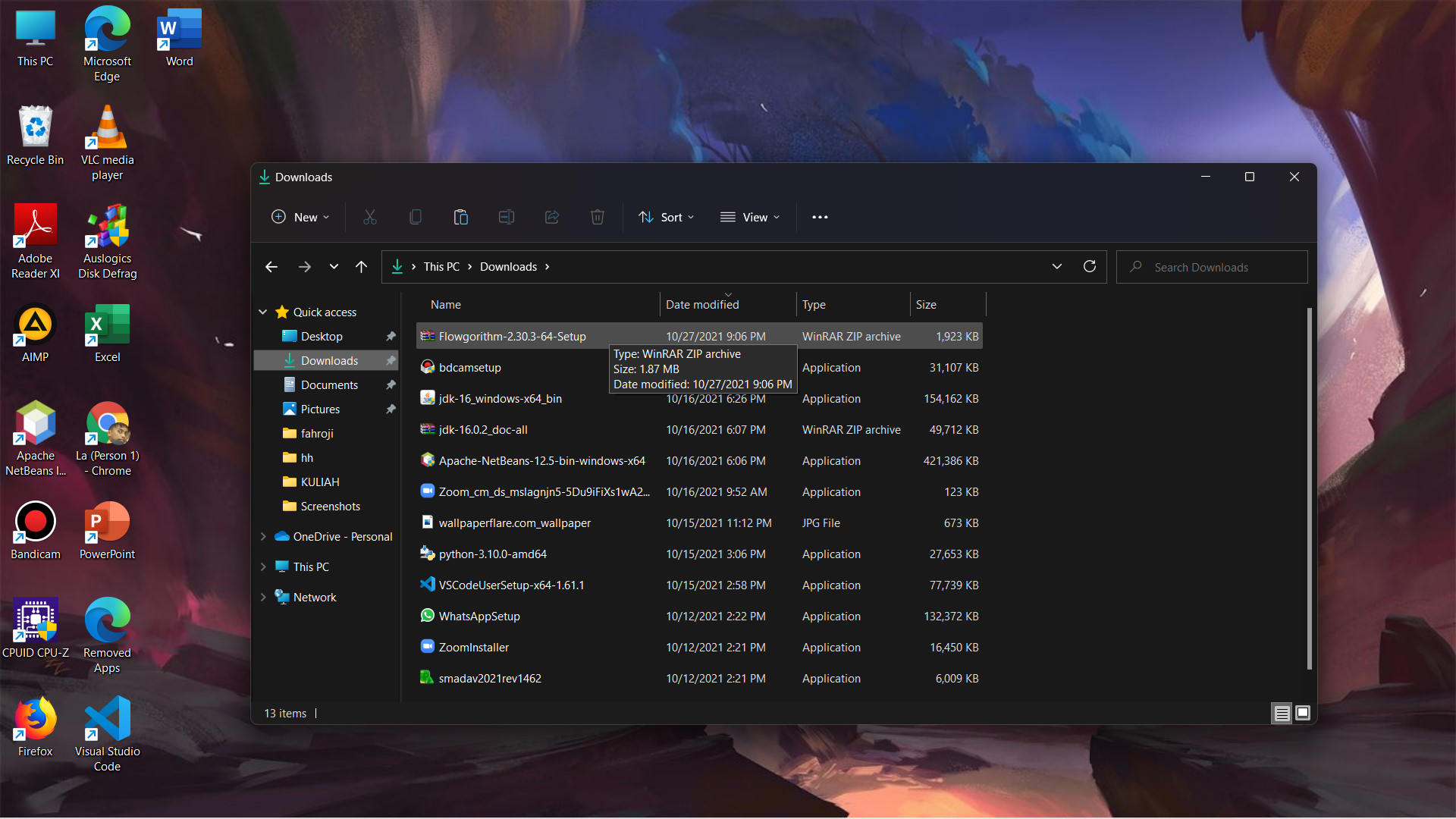The height and width of the screenshot is (819, 1456).
Task: Open the Sort menu
Action: [x=666, y=217]
